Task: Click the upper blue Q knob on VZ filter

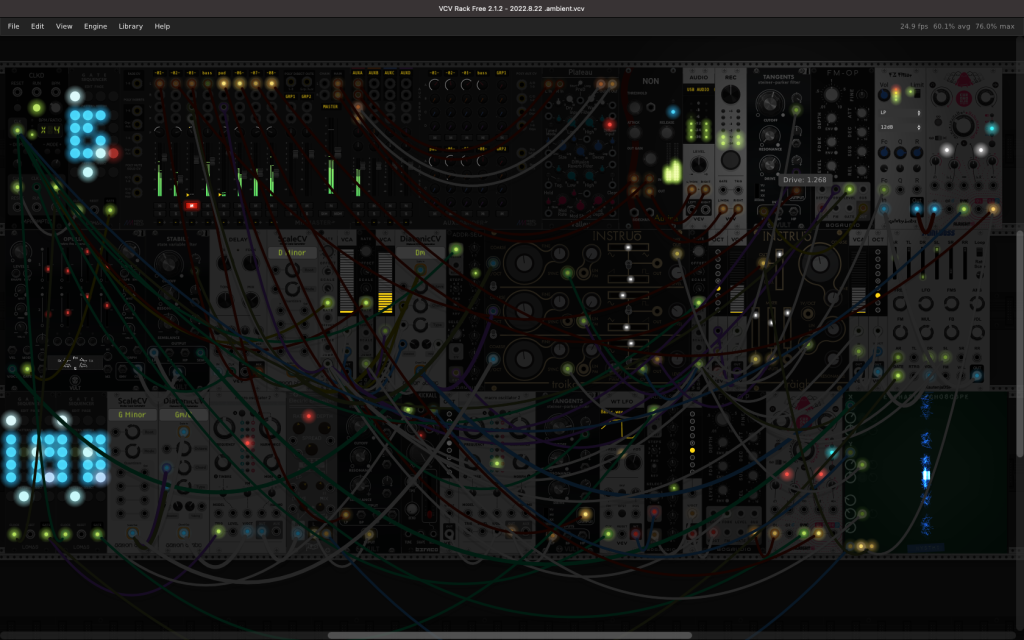Action: [x=900, y=153]
